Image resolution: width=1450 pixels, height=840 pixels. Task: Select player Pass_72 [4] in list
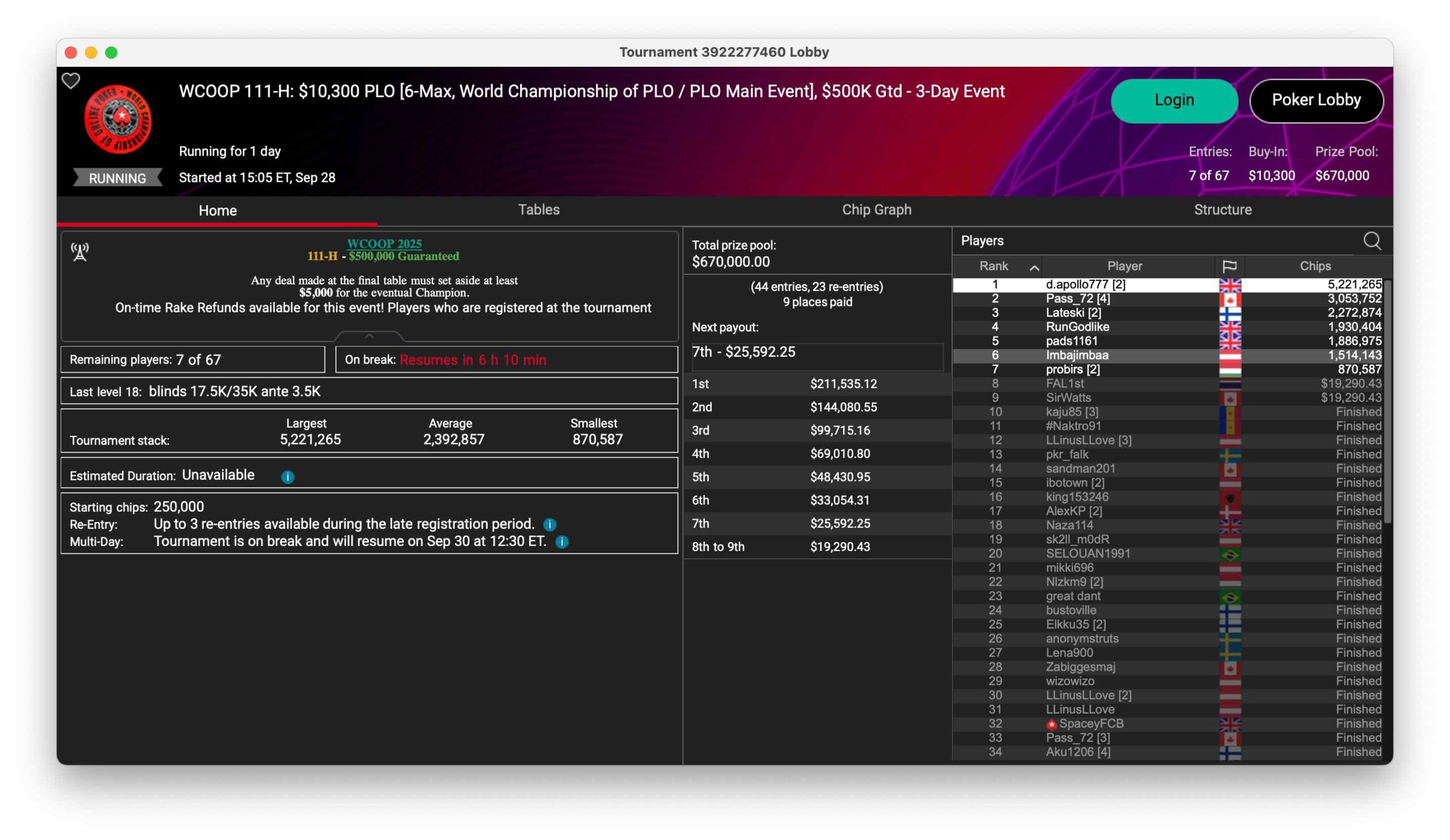click(1078, 299)
